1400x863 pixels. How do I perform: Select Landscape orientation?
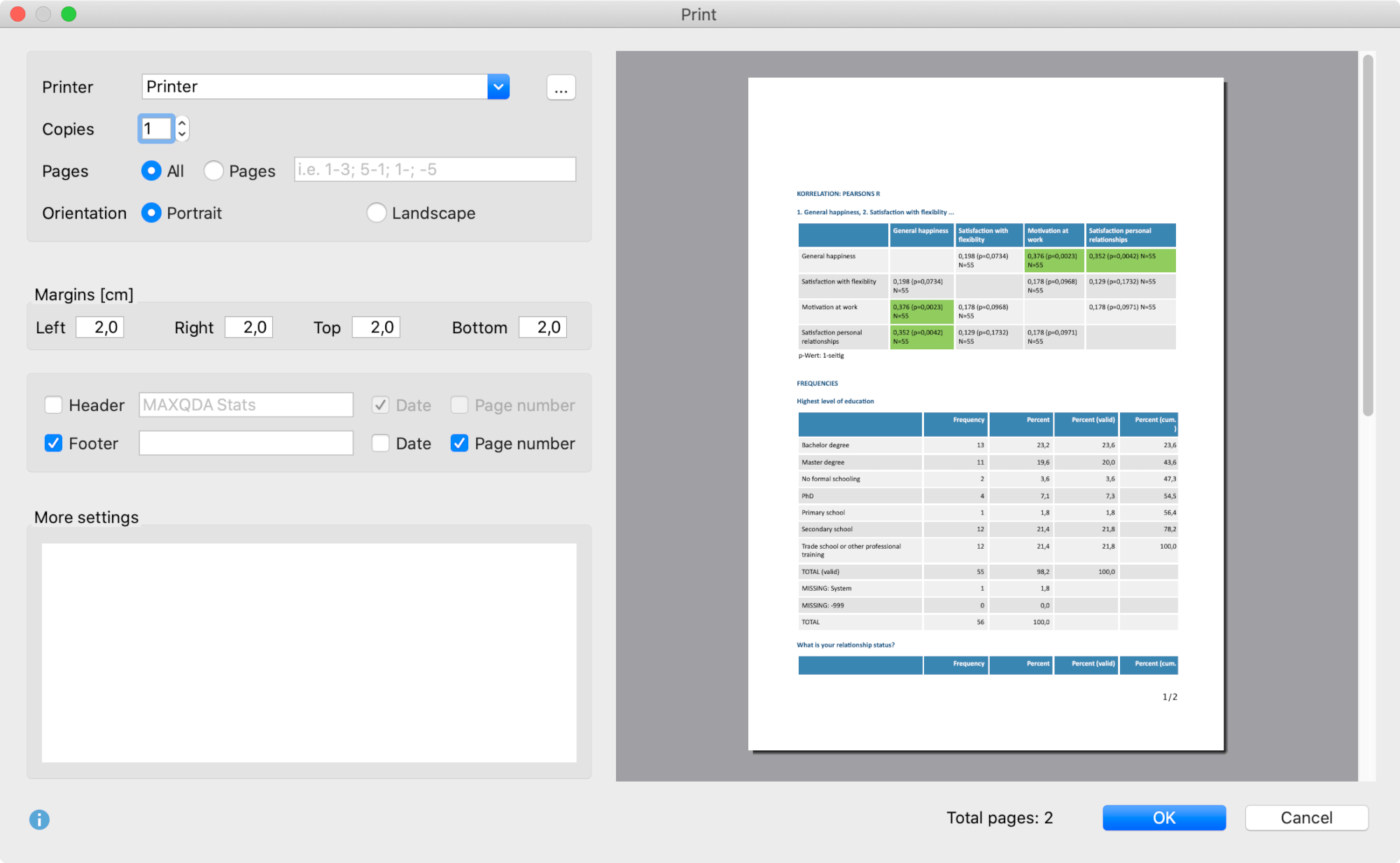point(377,213)
